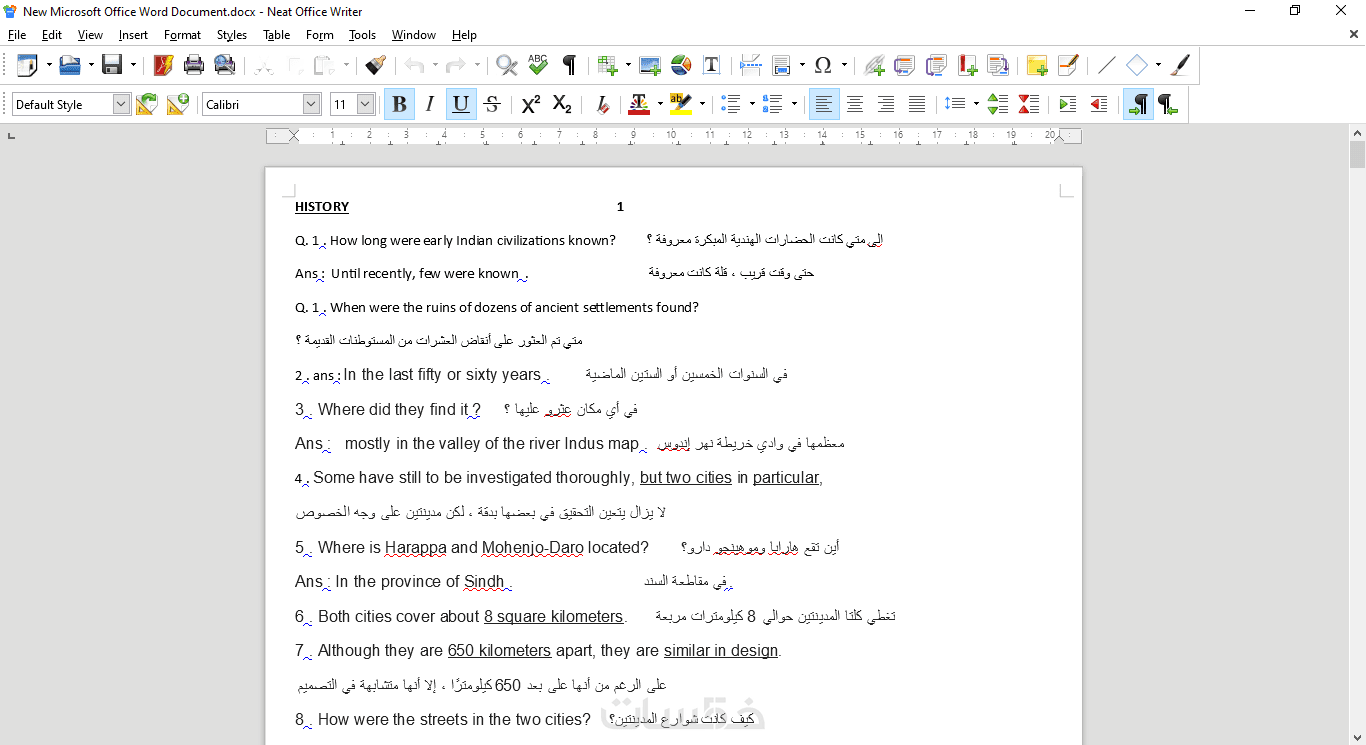Click the Insert Line tool
The image size is (1366, 745).
1107,66
